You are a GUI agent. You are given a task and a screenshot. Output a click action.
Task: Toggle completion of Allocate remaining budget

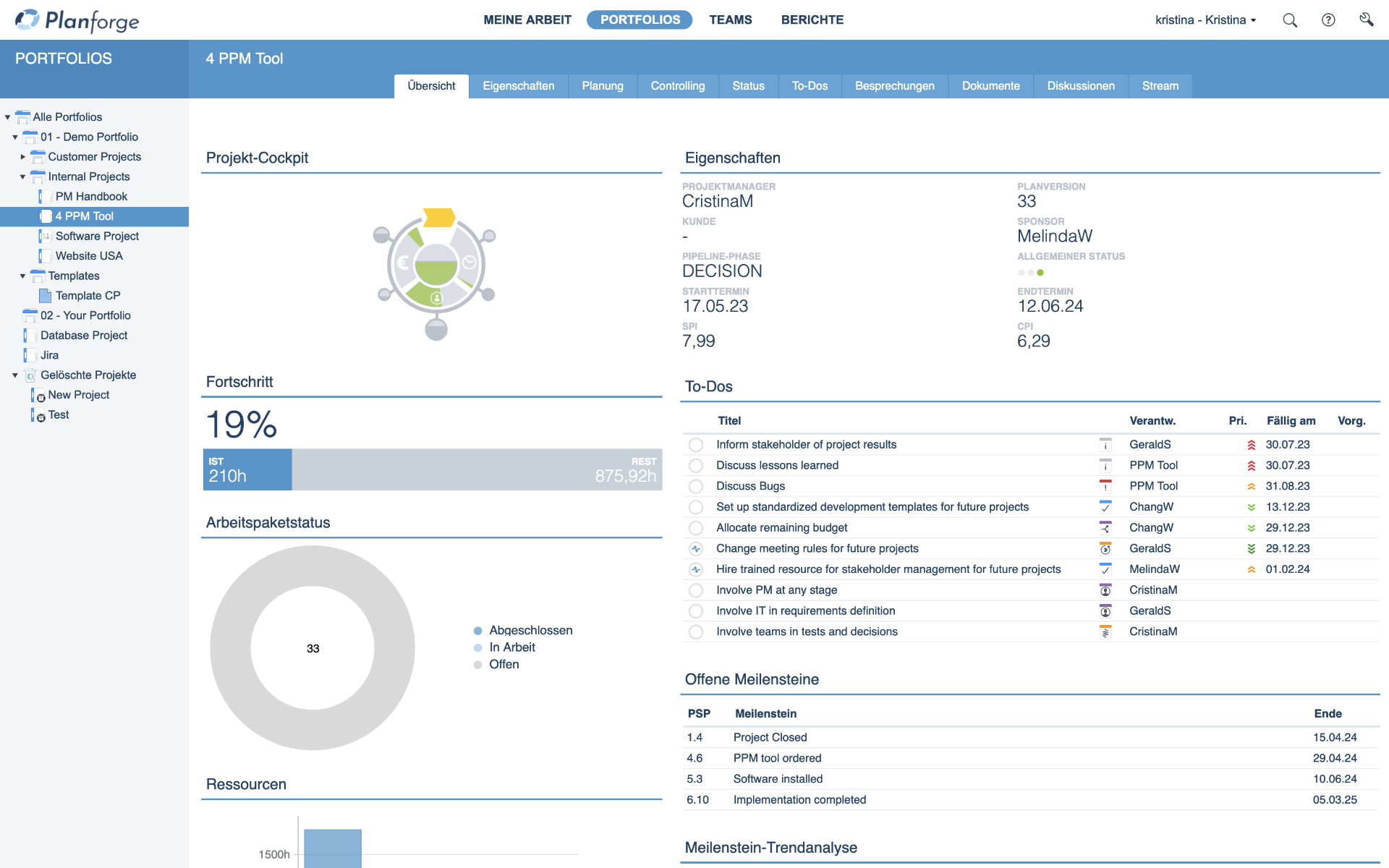pos(696,527)
